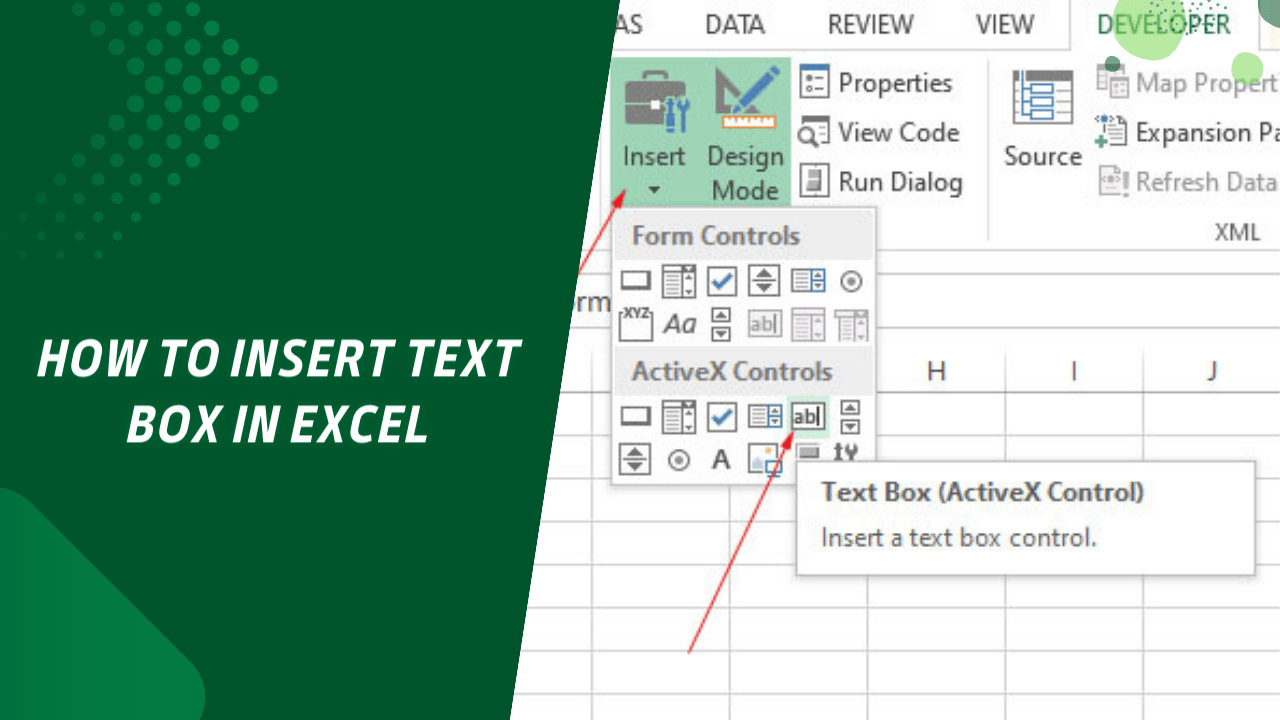Select the Scroll Bar form control
The height and width of the screenshot is (720, 1280).
pyautogui.click(x=719, y=324)
